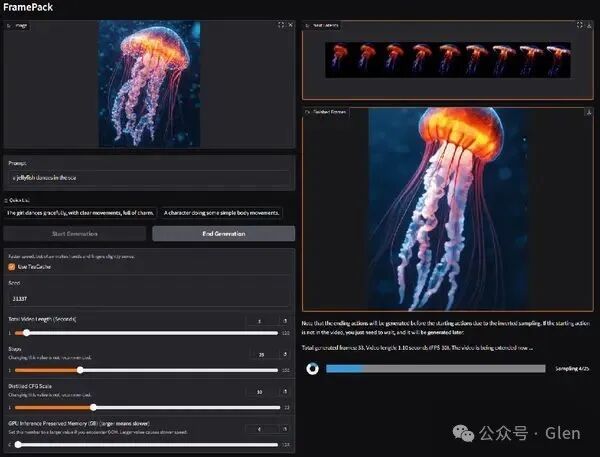This screenshot has height=457, width=600.
Task: Adjust the Total Video Length slider handle
Action: coord(26,333)
